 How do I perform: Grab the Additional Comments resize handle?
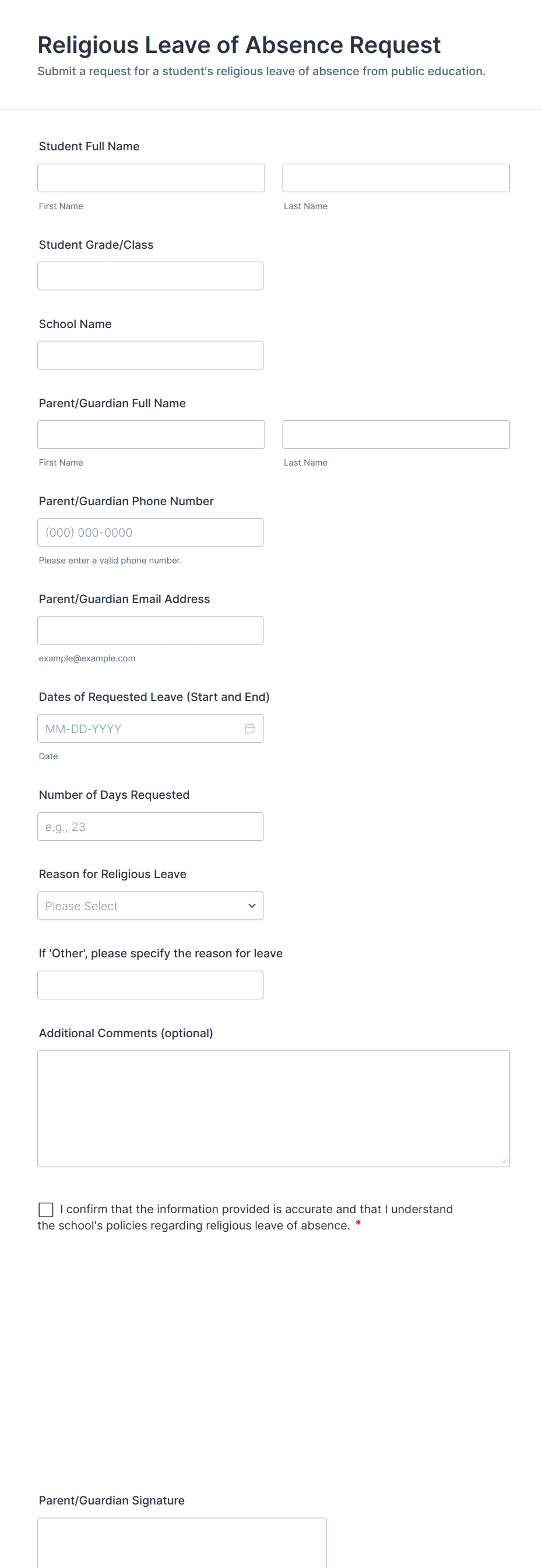click(504, 1161)
